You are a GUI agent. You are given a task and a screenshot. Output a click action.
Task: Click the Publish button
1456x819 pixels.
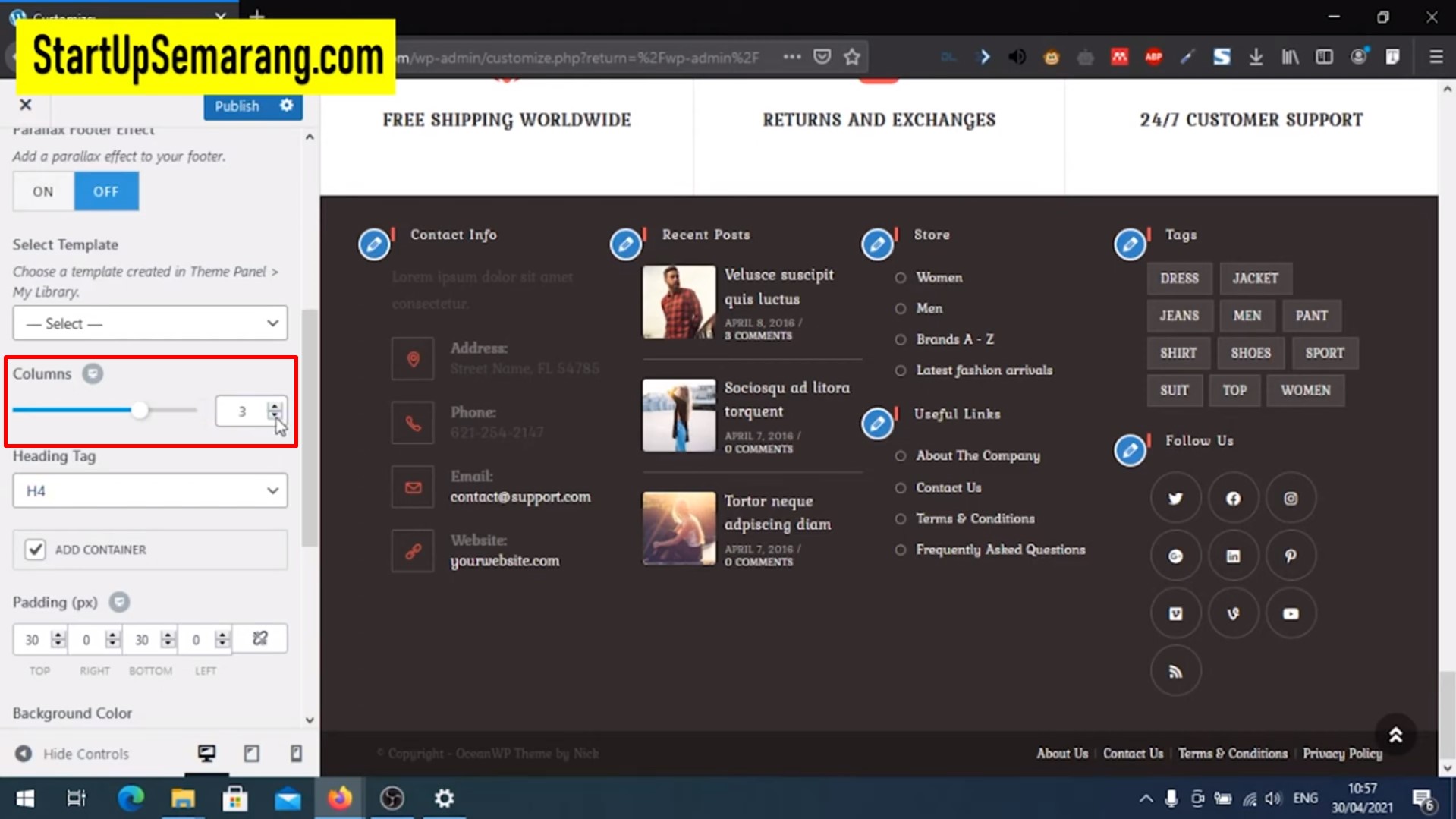tap(237, 106)
